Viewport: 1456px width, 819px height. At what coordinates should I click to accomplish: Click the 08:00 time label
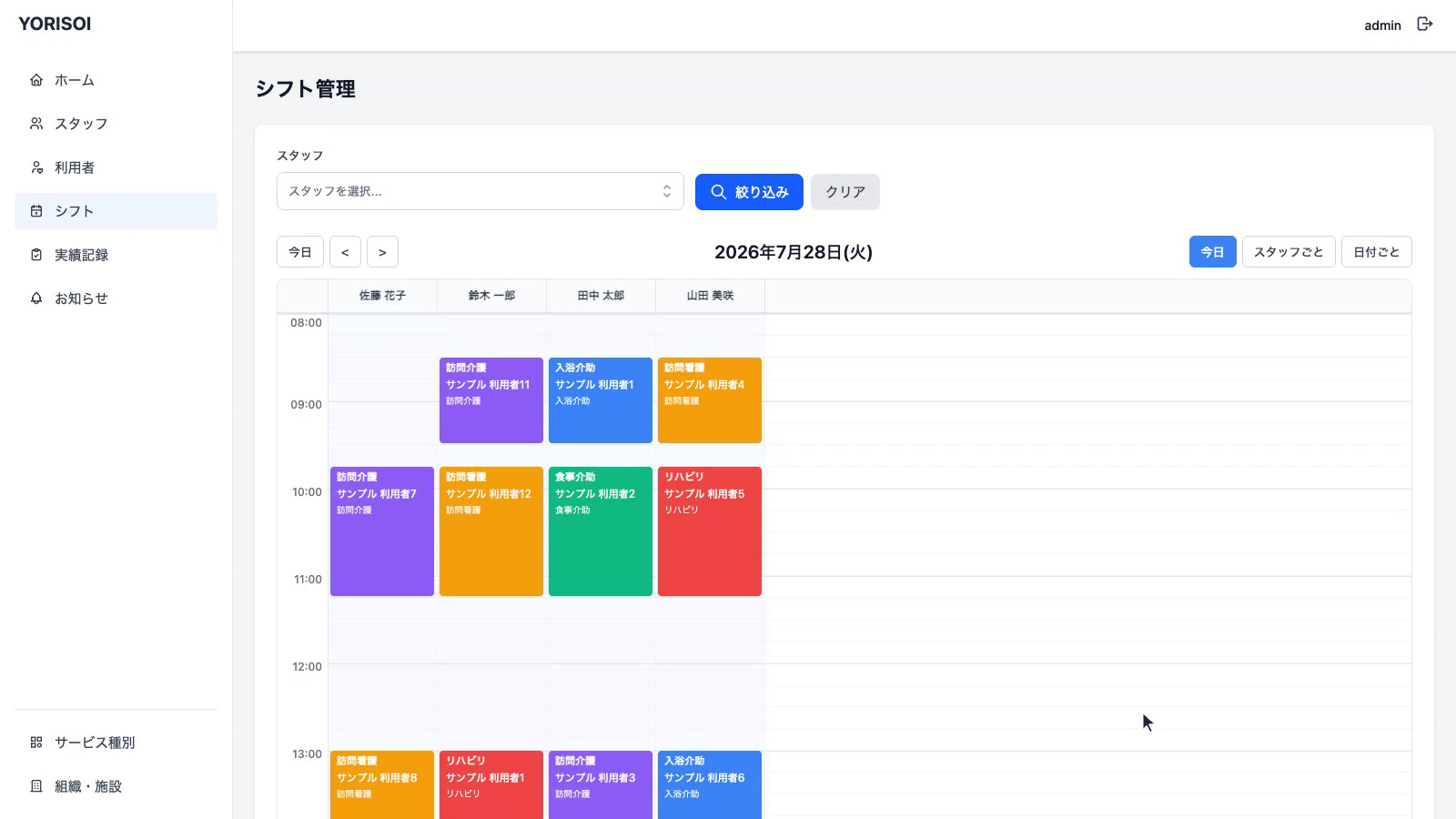pos(306,323)
